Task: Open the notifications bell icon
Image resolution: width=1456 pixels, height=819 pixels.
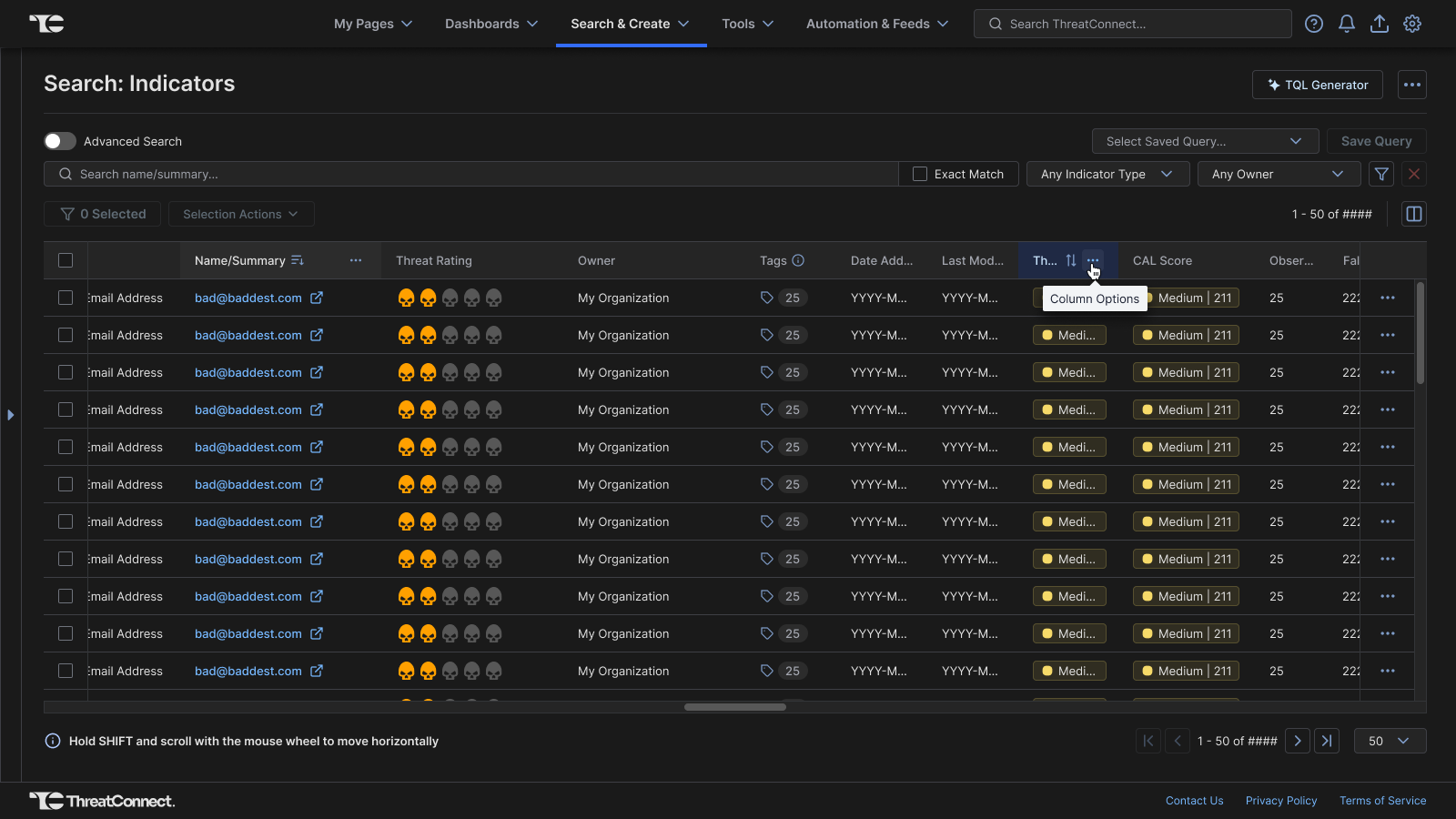Action: tap(1346, 24)
